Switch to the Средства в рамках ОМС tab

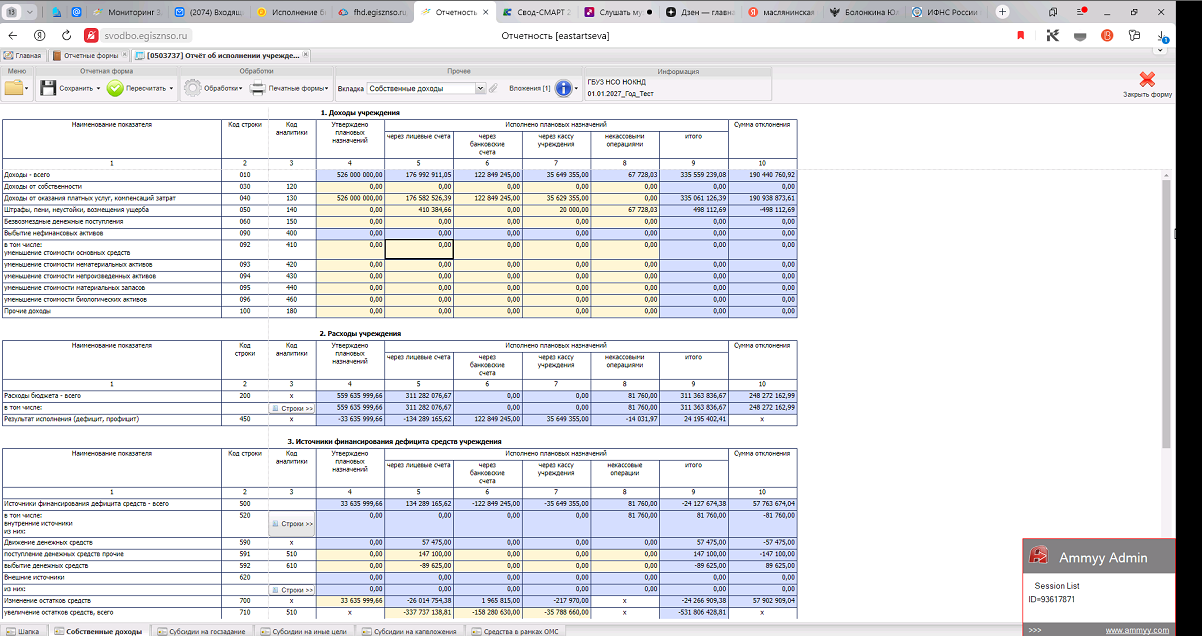521,631
